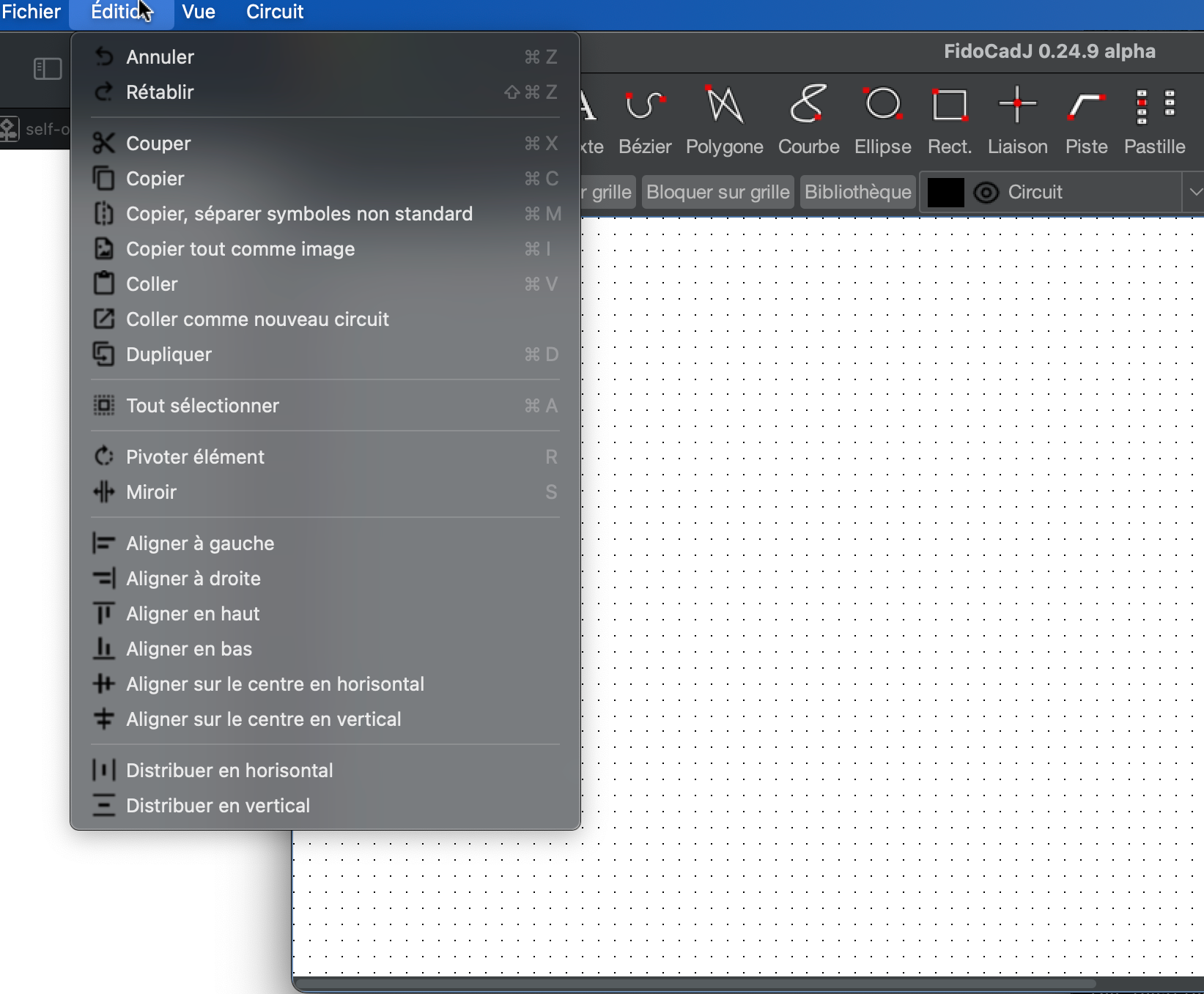This screenshot has height=994, width=1204.
Task: Click Aligner à gauche menu entry
Action: (200, 544)
